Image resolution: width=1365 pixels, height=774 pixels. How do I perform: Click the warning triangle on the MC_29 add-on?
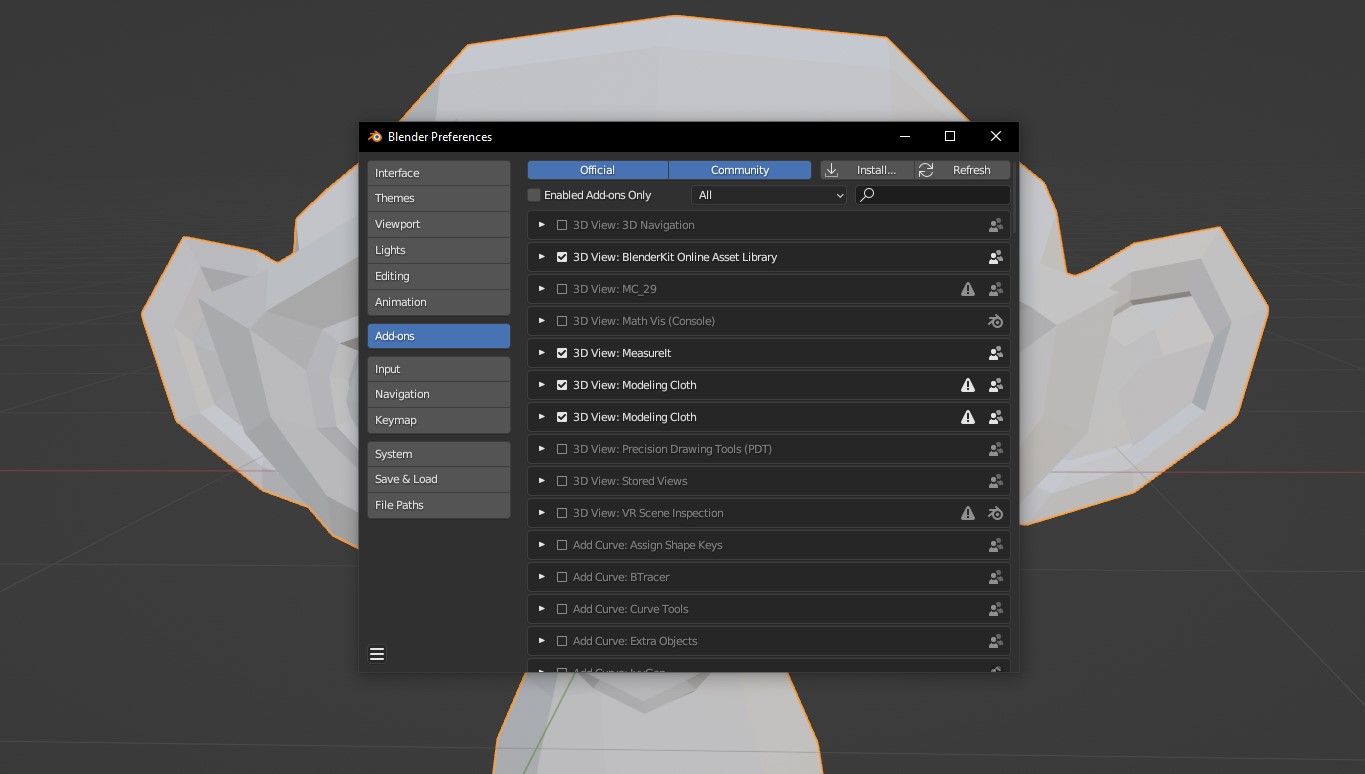coord(967,289)
